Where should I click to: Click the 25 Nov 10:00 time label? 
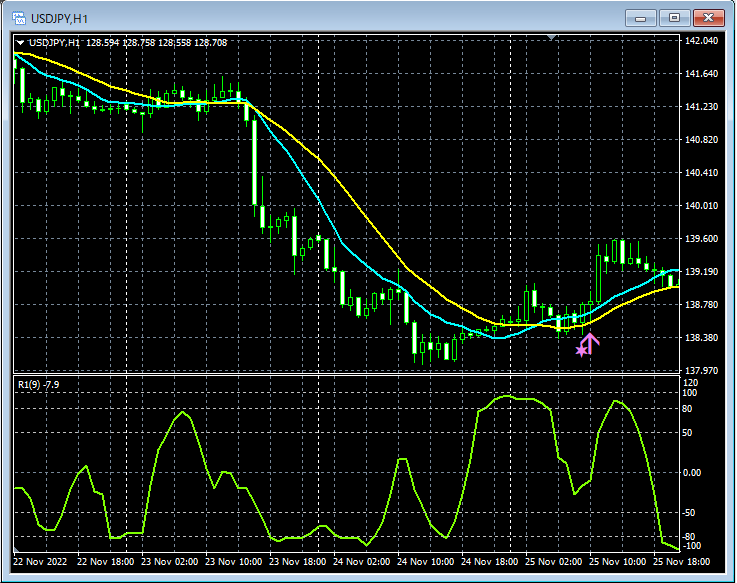(x=617, y=562)
